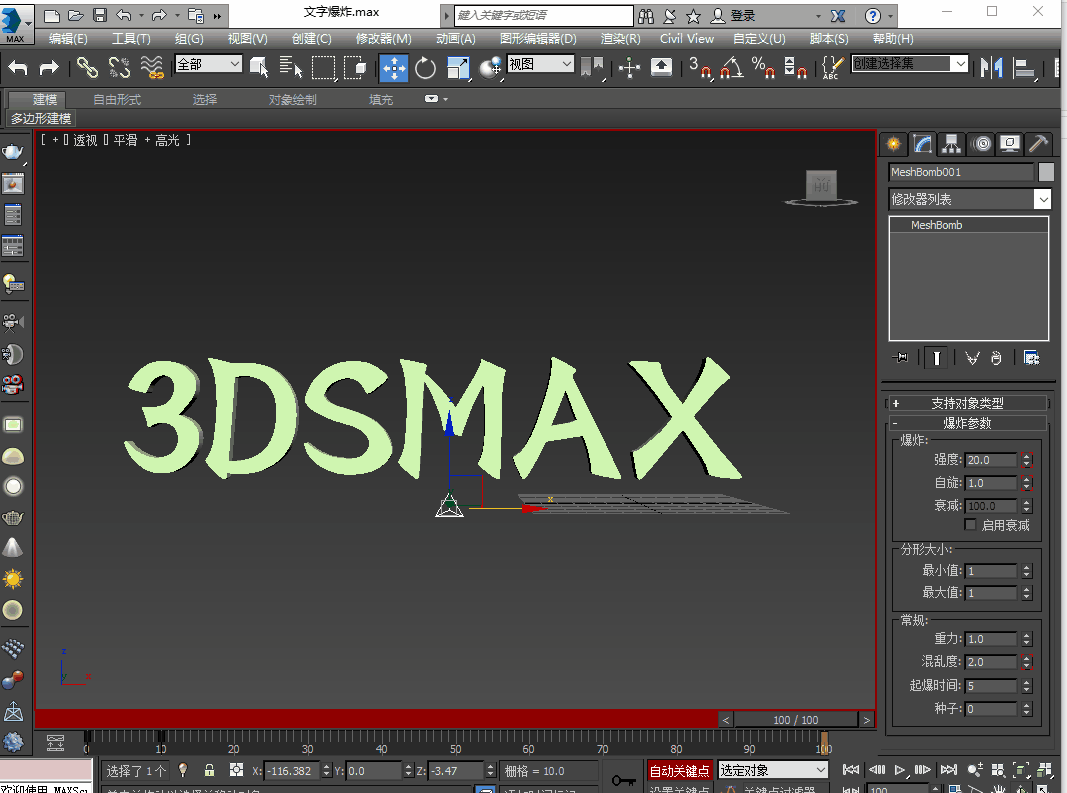
Task: Select the Scale tool
Action: click(458, 67)
